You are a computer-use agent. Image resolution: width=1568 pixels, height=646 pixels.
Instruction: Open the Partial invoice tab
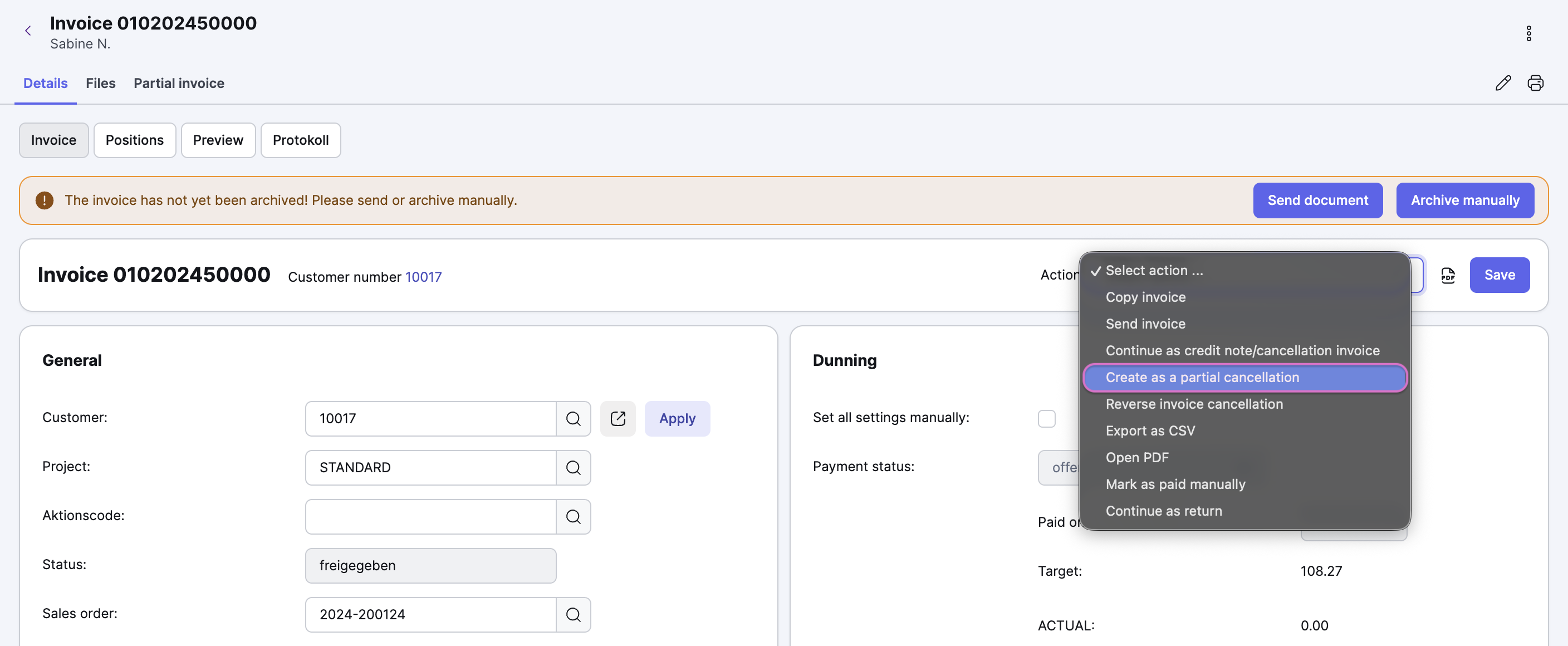click(x=179, y=84)
